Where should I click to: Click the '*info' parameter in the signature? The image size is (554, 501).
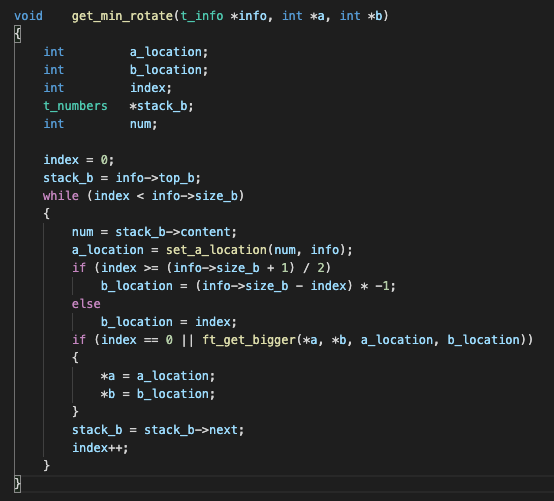pyautogui.click(x=248, y=16)
